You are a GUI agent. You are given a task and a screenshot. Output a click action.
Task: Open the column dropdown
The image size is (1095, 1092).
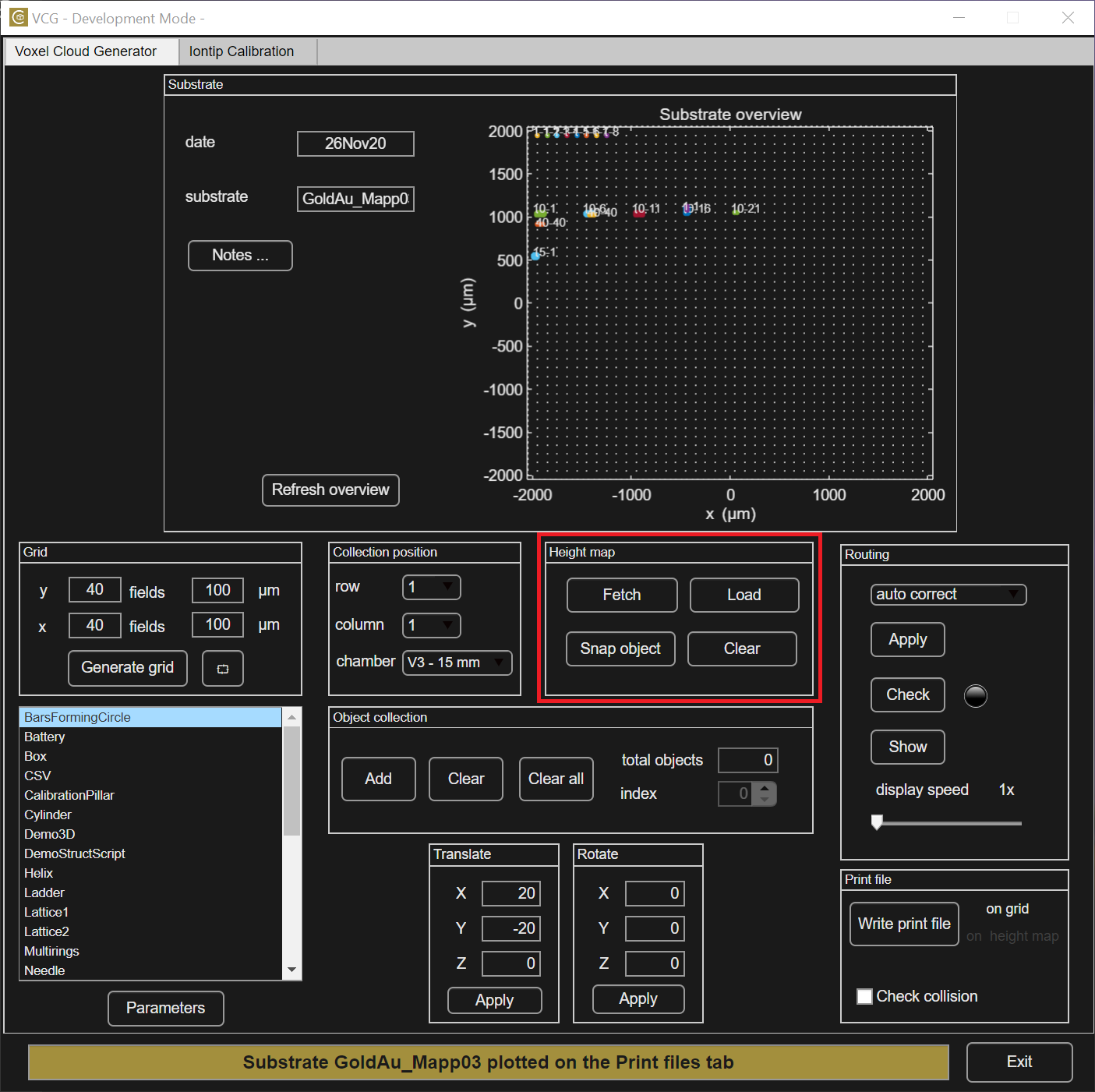(x=431, y=625)
